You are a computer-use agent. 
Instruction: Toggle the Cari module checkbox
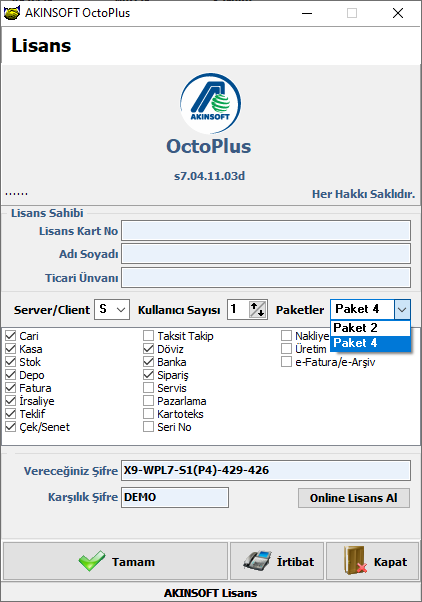tap(10, 336)
